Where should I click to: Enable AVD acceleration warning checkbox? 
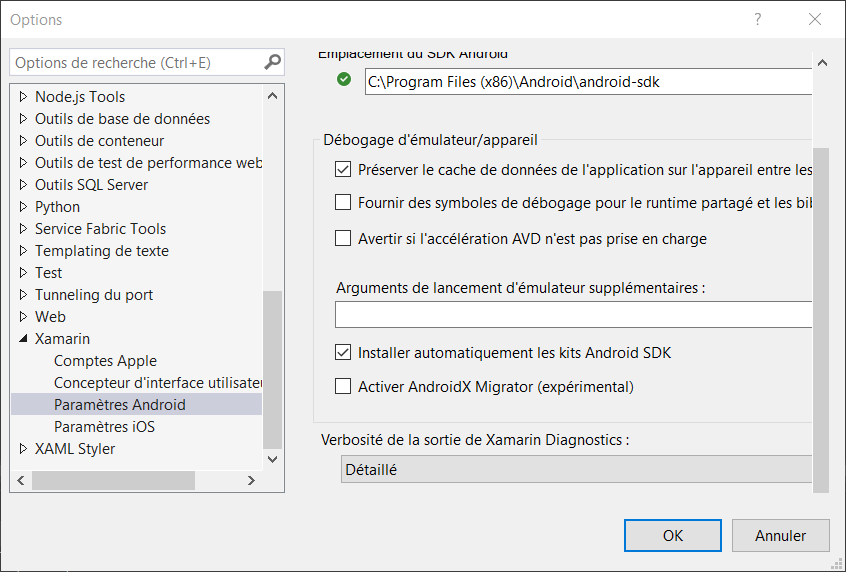[343, 239]
